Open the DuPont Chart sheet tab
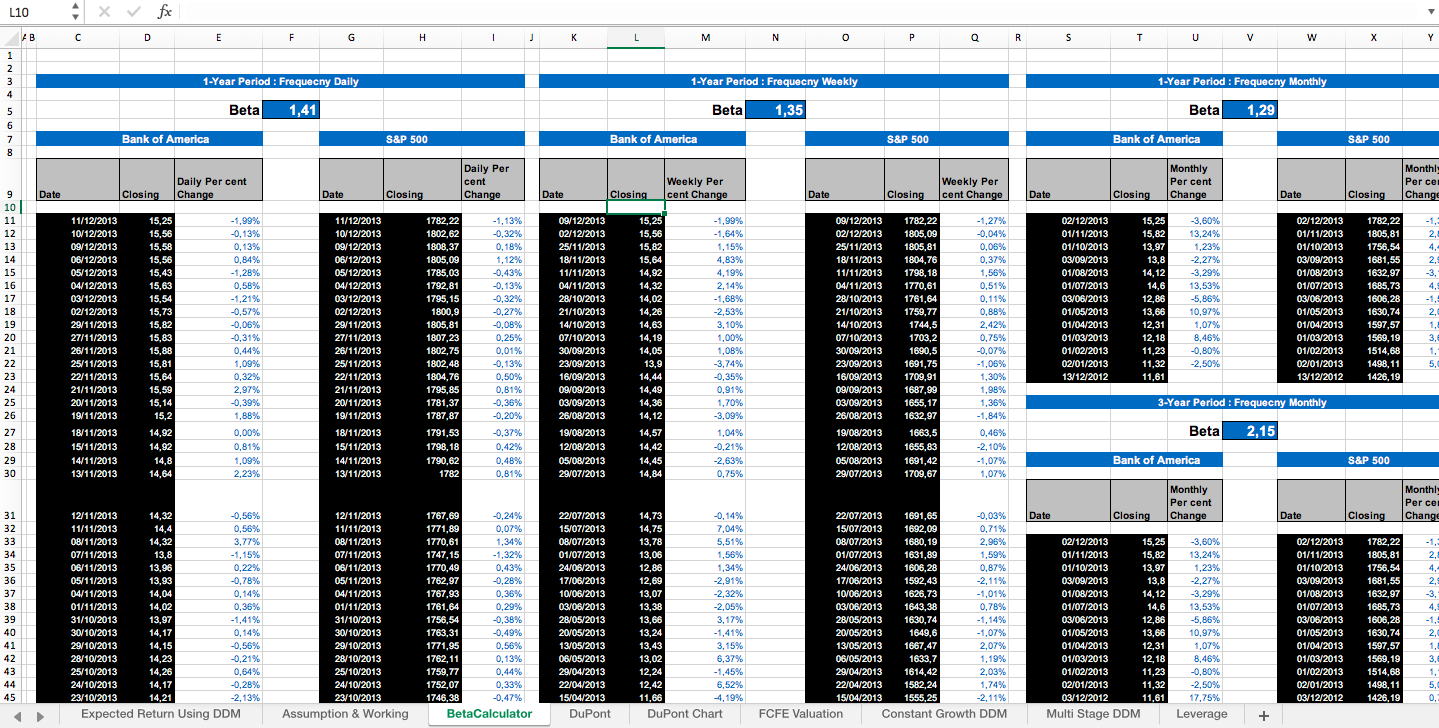This screenshot has height=728, width=1439. 684,715
